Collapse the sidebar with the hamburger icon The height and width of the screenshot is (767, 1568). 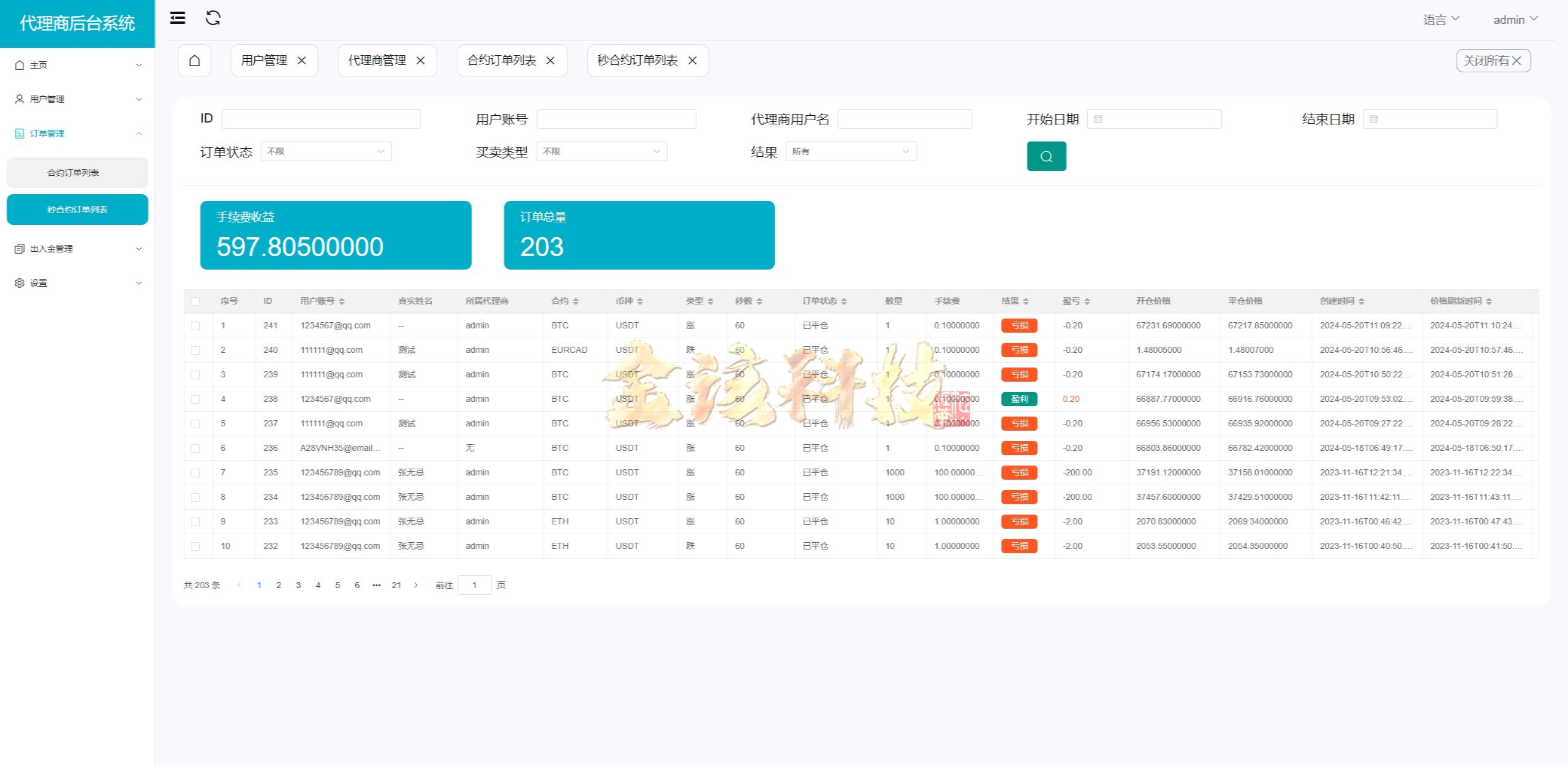(178, 18)
